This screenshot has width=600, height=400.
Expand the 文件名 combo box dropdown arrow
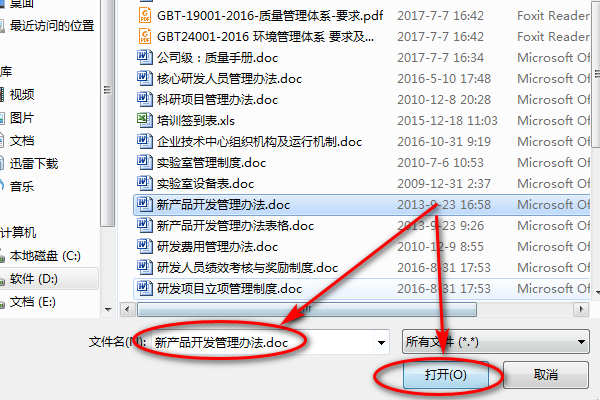(x=381, y=342)
